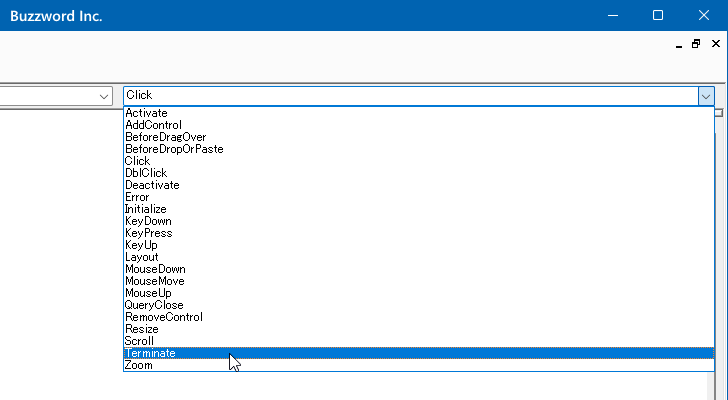Pick the BeforeDragOver event
This screenshot has height=400, width=728.
[419, 137]
